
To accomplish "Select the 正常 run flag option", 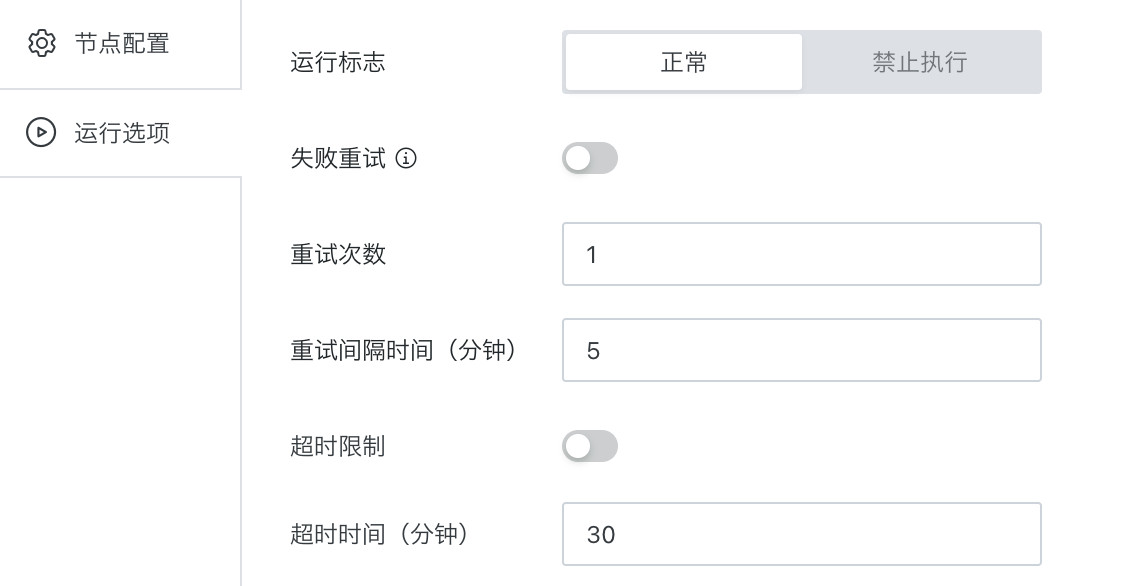I will [x=683, y=62].
